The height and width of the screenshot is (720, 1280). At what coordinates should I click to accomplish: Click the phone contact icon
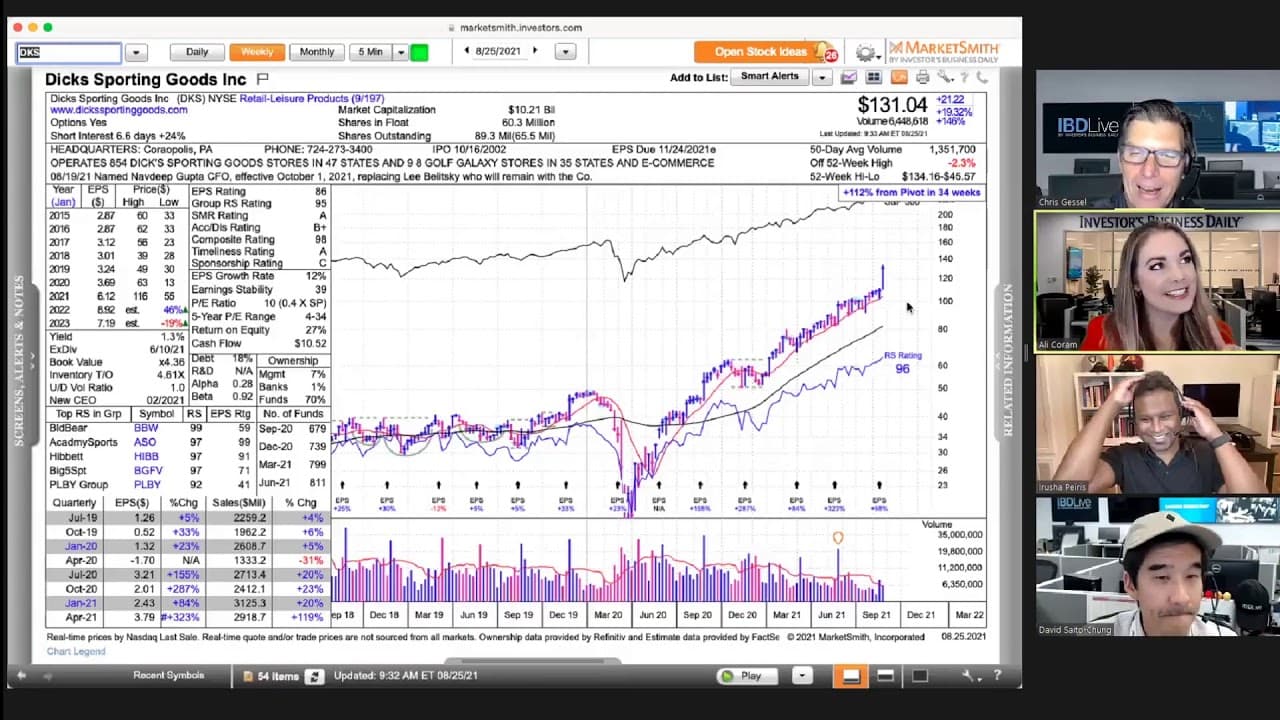(x=982, y=77)
